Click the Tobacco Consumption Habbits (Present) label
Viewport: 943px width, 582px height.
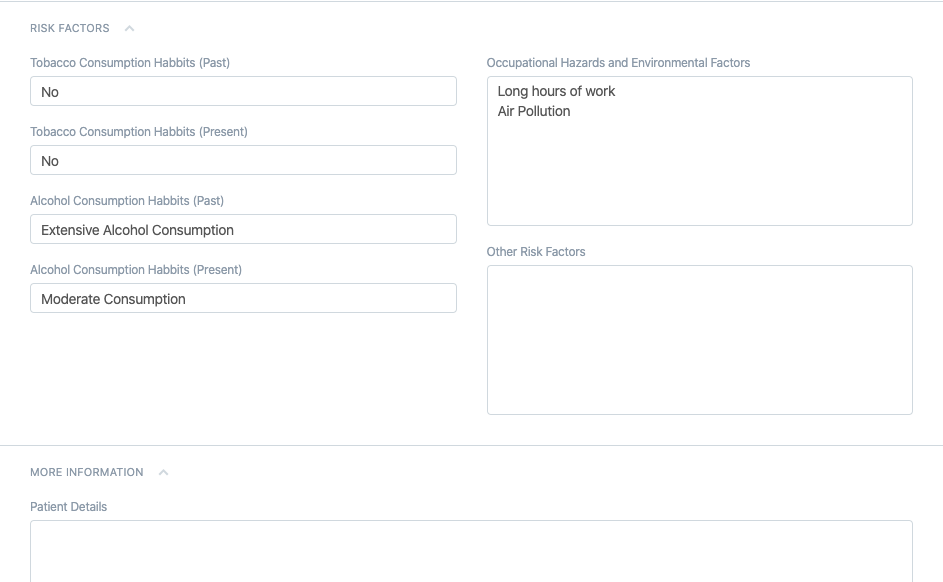[139, 132]
